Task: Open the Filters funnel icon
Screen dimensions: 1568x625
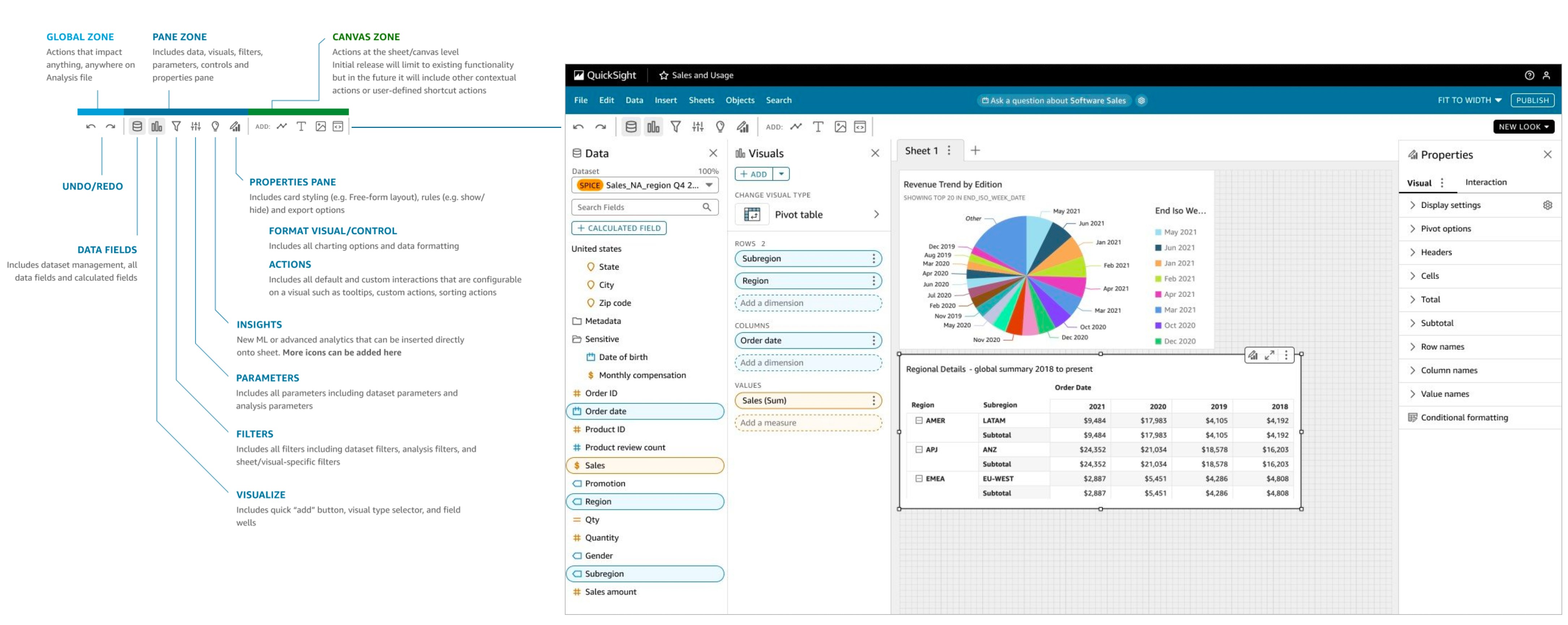Action: pyautogui.click(x=675, y=126)
